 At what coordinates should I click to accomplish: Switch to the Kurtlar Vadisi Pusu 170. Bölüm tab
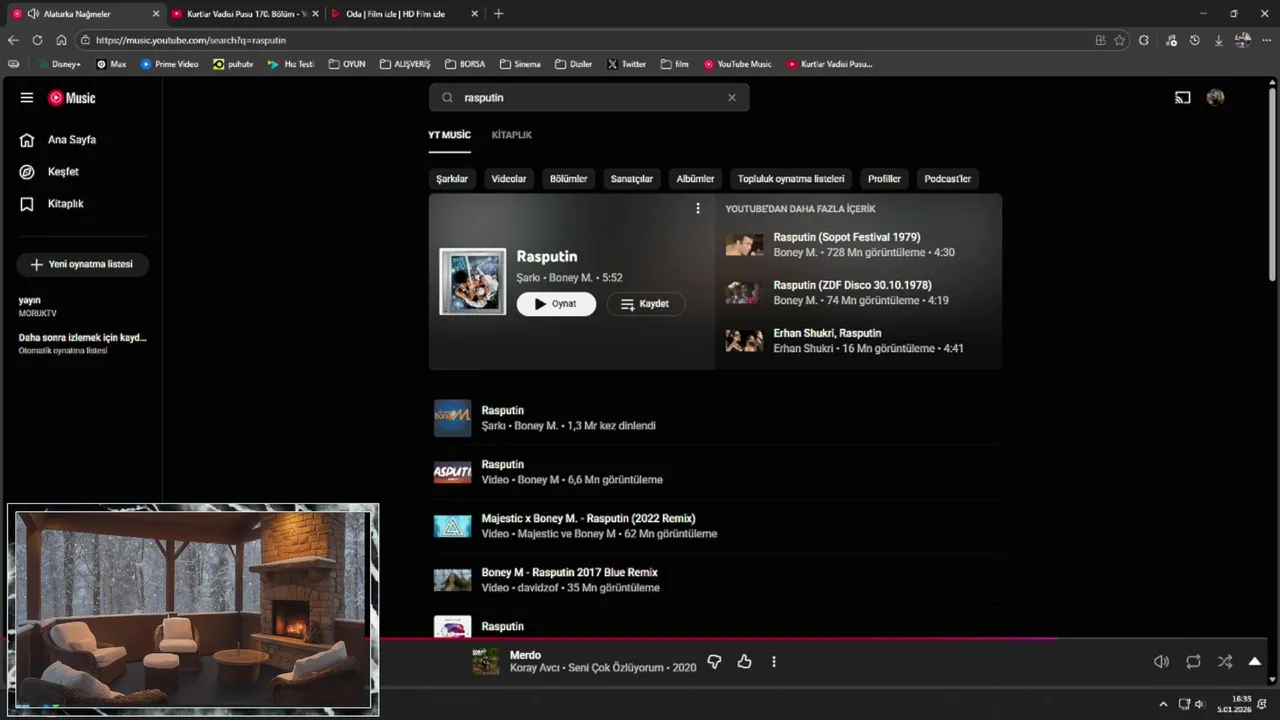point(244,14)
